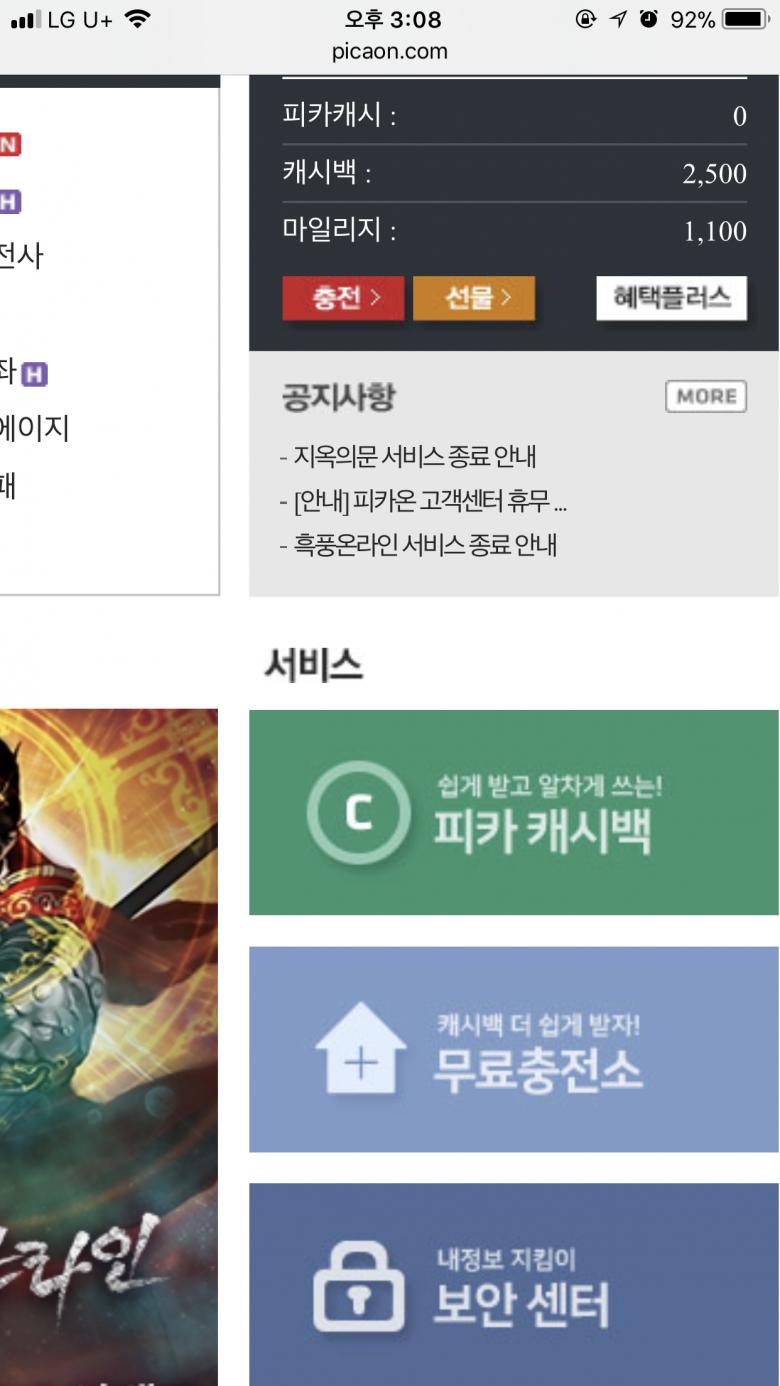
Task: Tap the padlock security center icon
Action: [x=359, y=1287]
